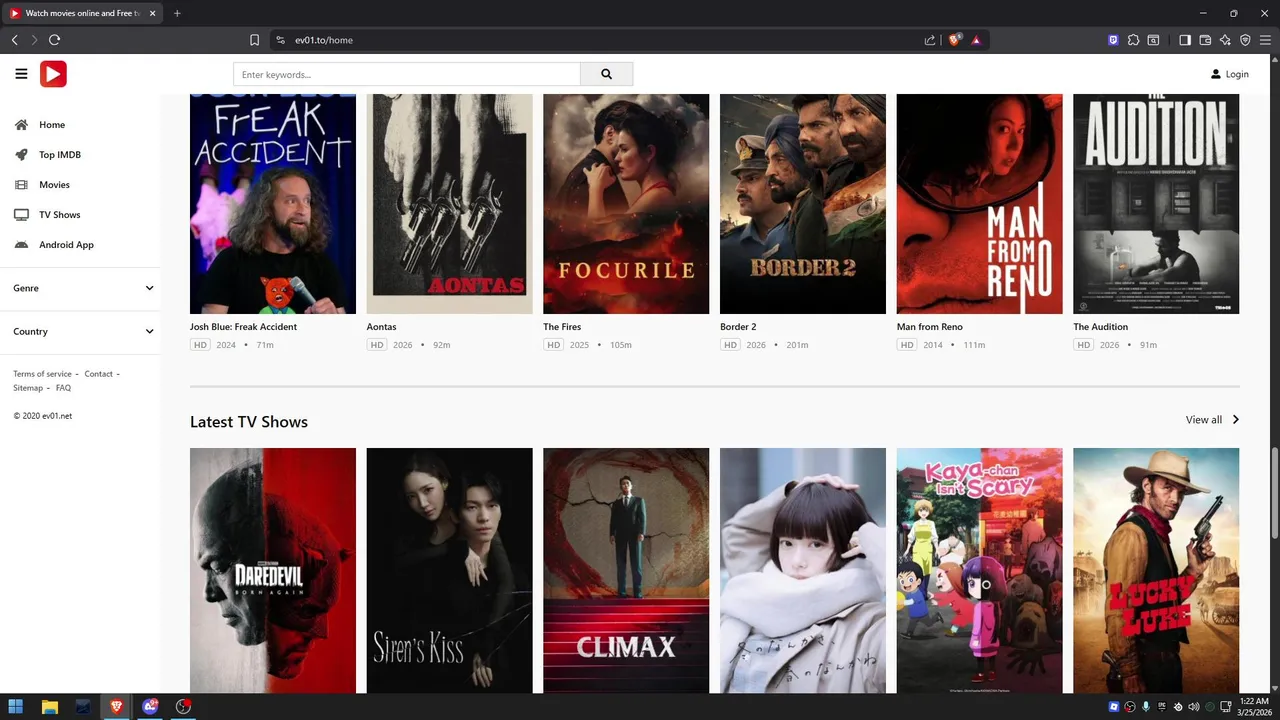This screenshot has height=720, width=1280.
Task: Open the Josh Blue: Freak Accident poster
Action: (273, 204)
